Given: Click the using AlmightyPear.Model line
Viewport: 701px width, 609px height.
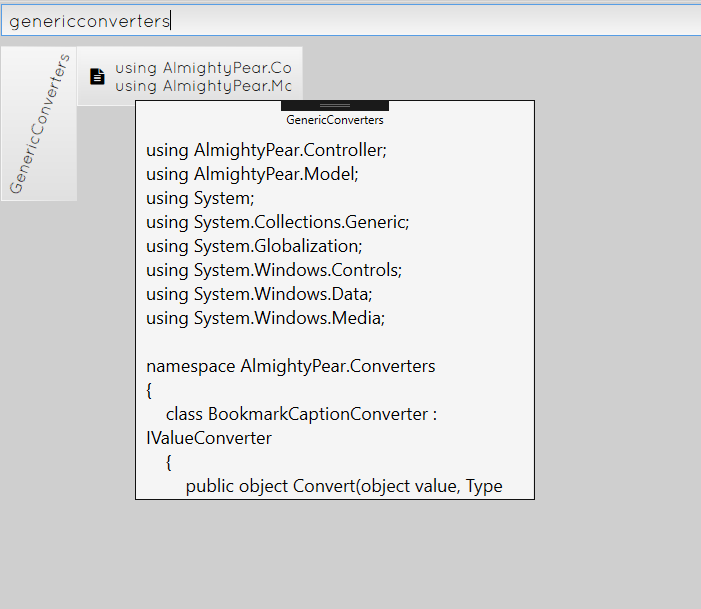Looking at the screenshot, I should point(252,174).
